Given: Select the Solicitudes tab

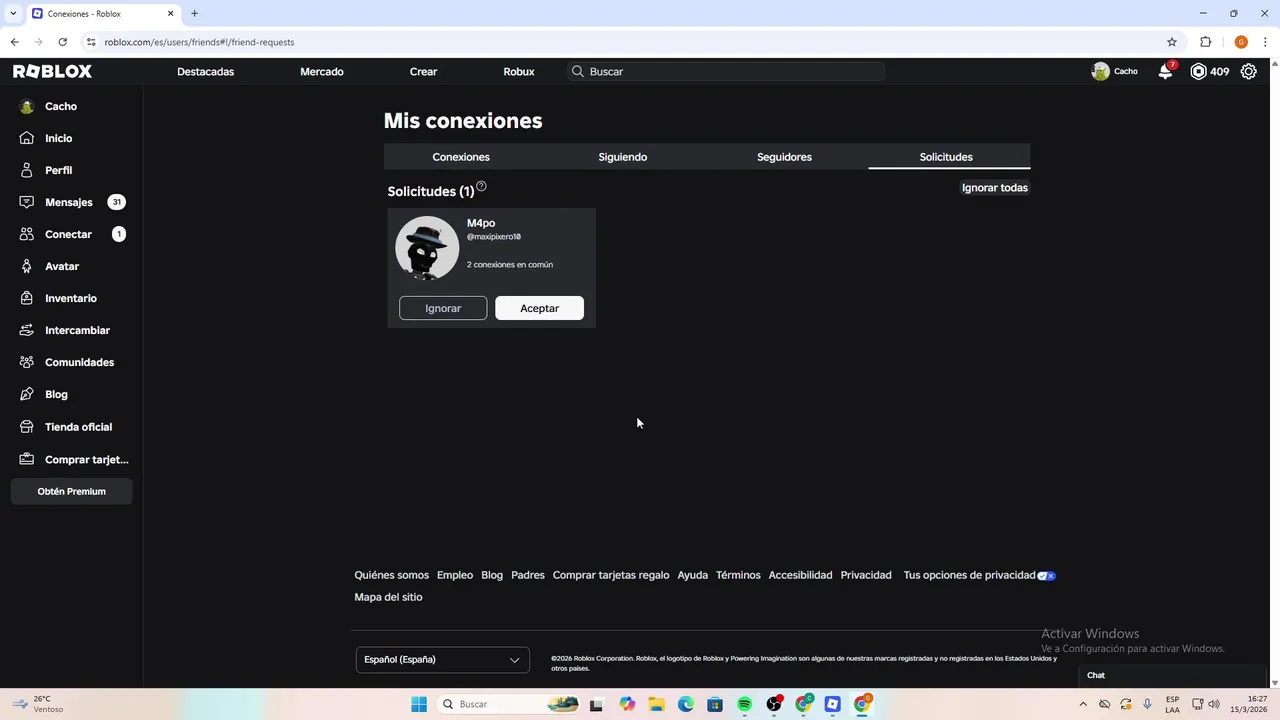Looking at the screenshot, I should coord(946,157).
